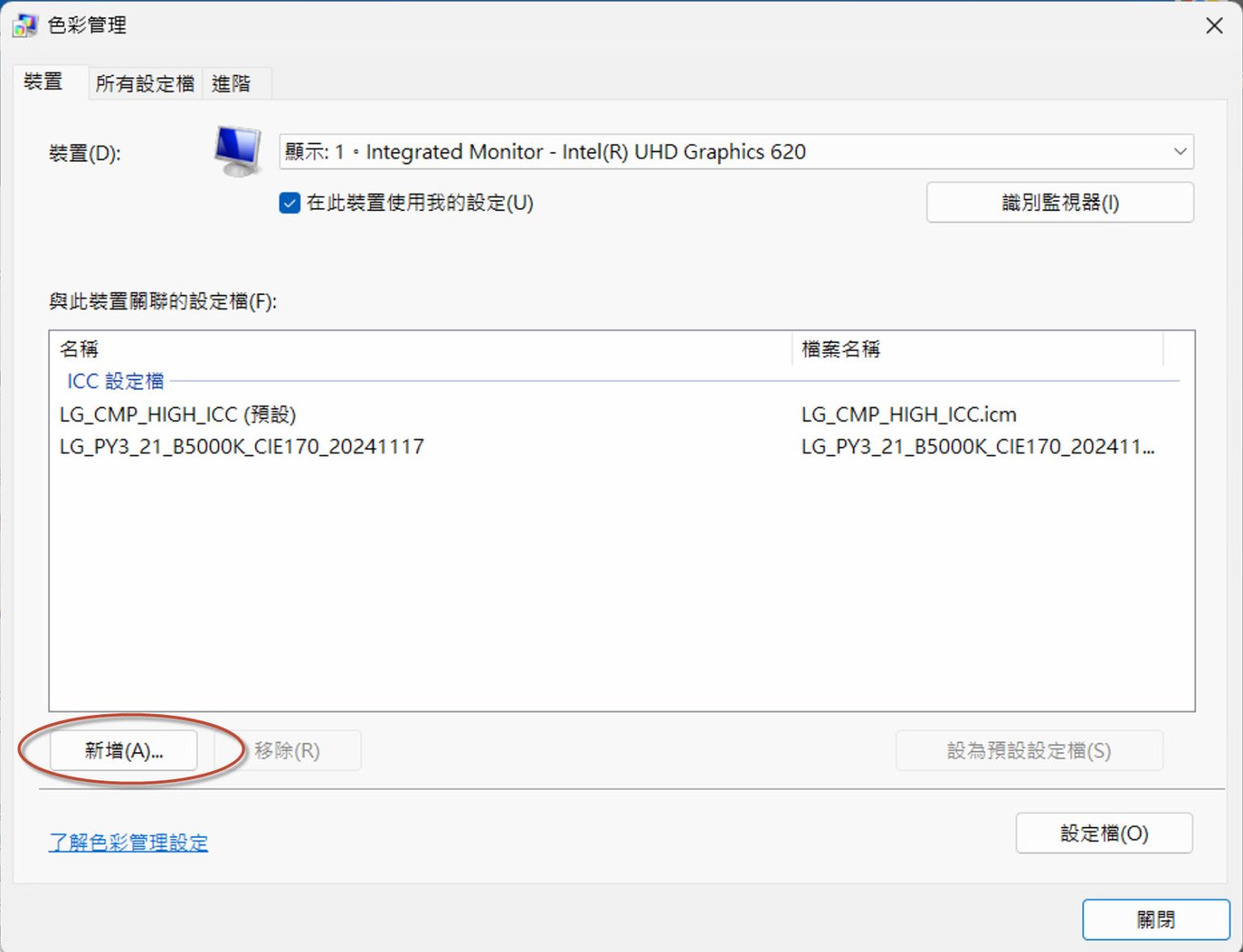Screen dimensions: 1243x952
Task: Open the 了解色彩管理設定 link
Action: pos(128,842)
